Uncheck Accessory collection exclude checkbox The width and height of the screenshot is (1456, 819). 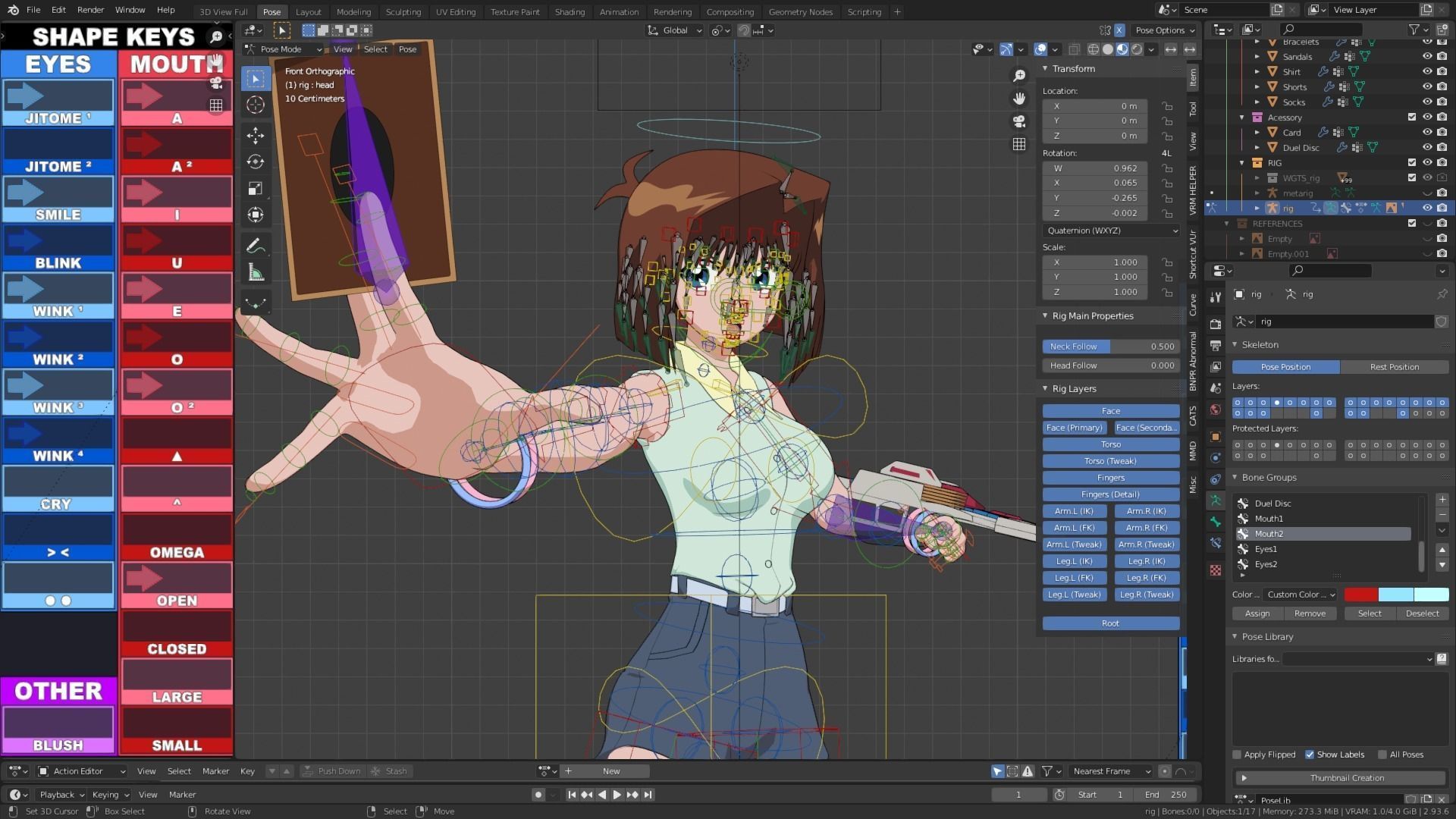click(1411, 118)
